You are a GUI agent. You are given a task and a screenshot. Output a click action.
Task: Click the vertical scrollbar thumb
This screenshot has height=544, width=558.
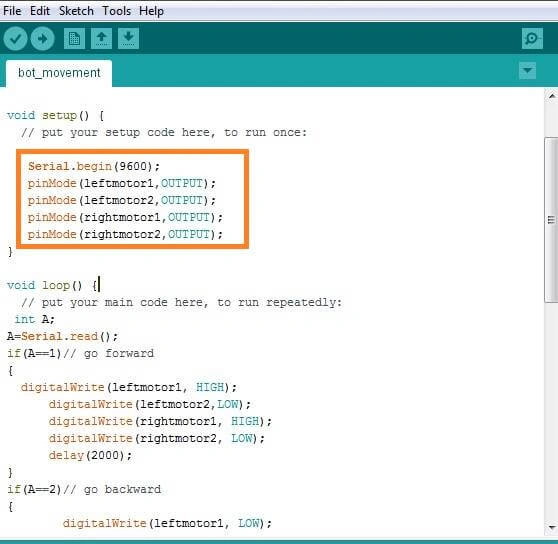tap(551, 220)
